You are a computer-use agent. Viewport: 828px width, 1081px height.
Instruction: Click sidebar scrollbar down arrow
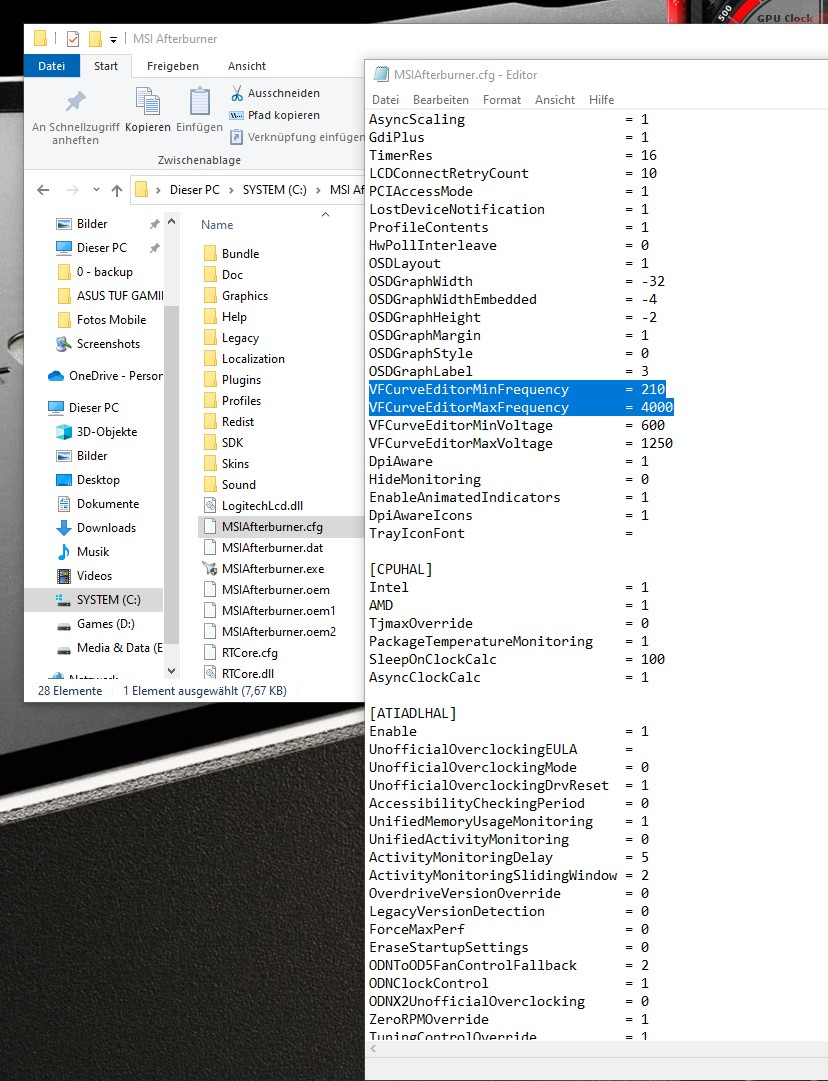coord(172,670)
